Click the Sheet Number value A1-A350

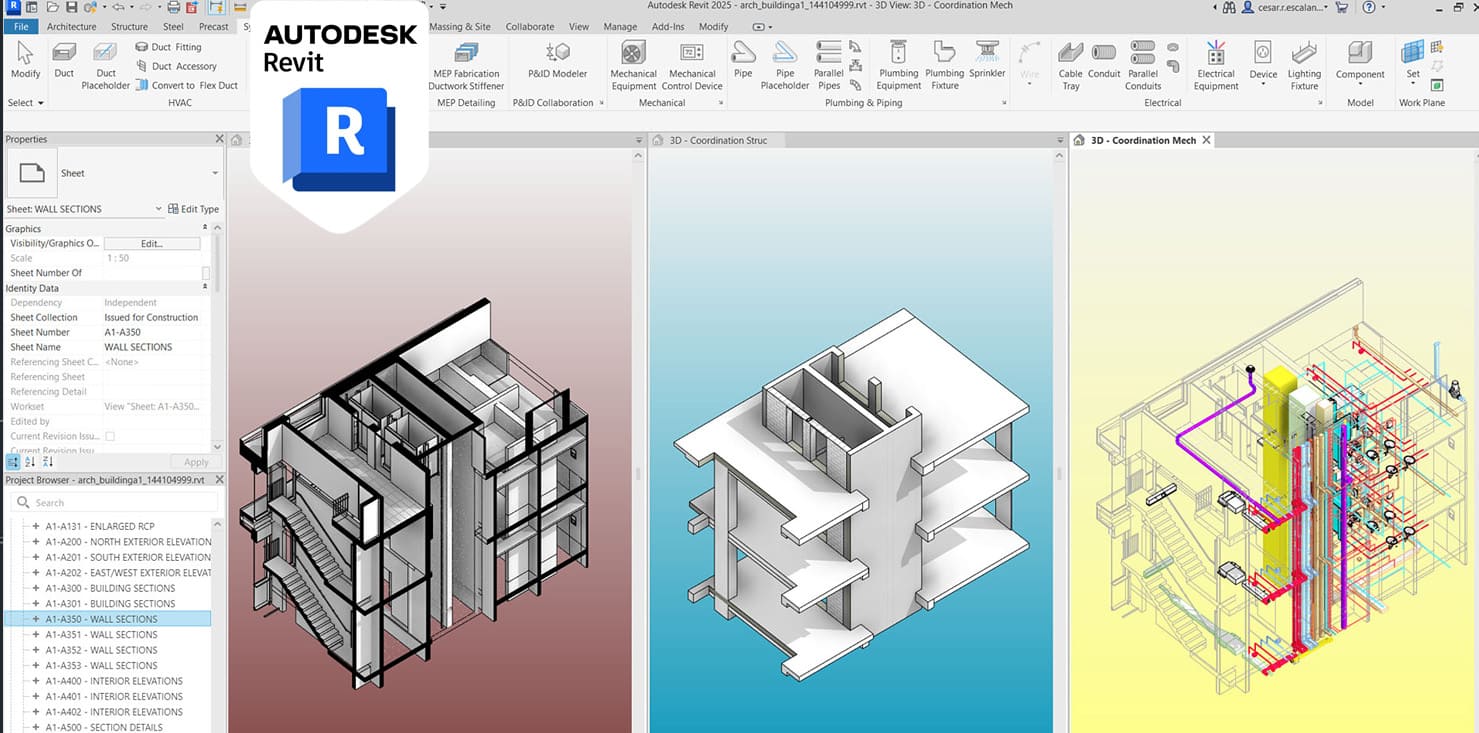click(x=123, y=332)
